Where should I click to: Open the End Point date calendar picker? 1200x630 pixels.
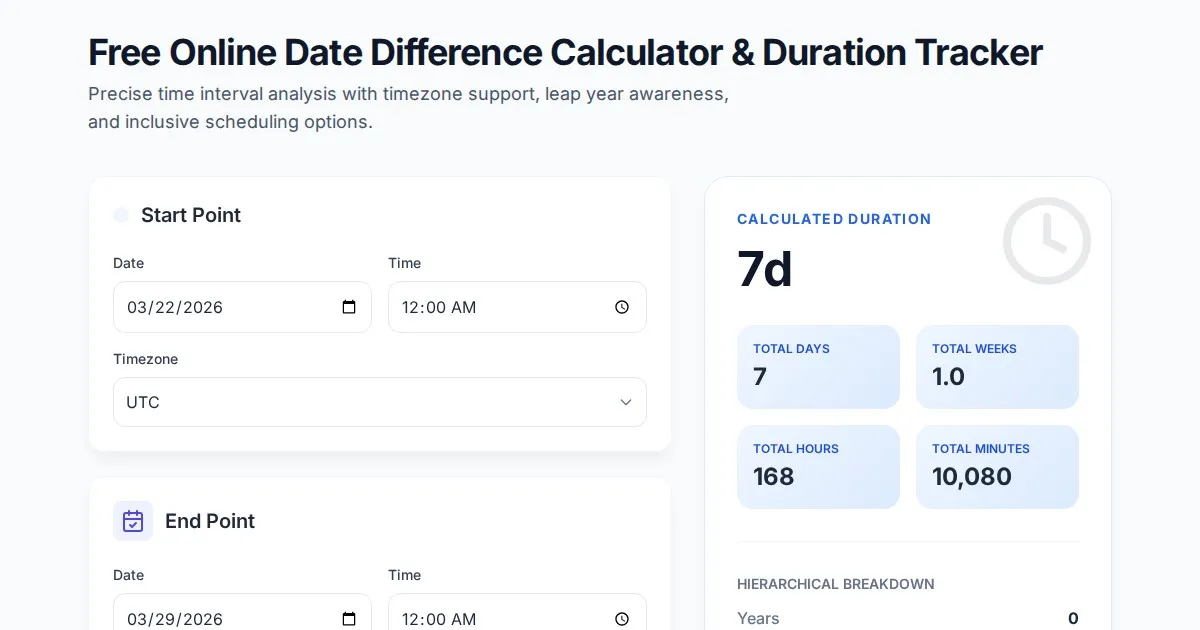(x=349, y=618)
